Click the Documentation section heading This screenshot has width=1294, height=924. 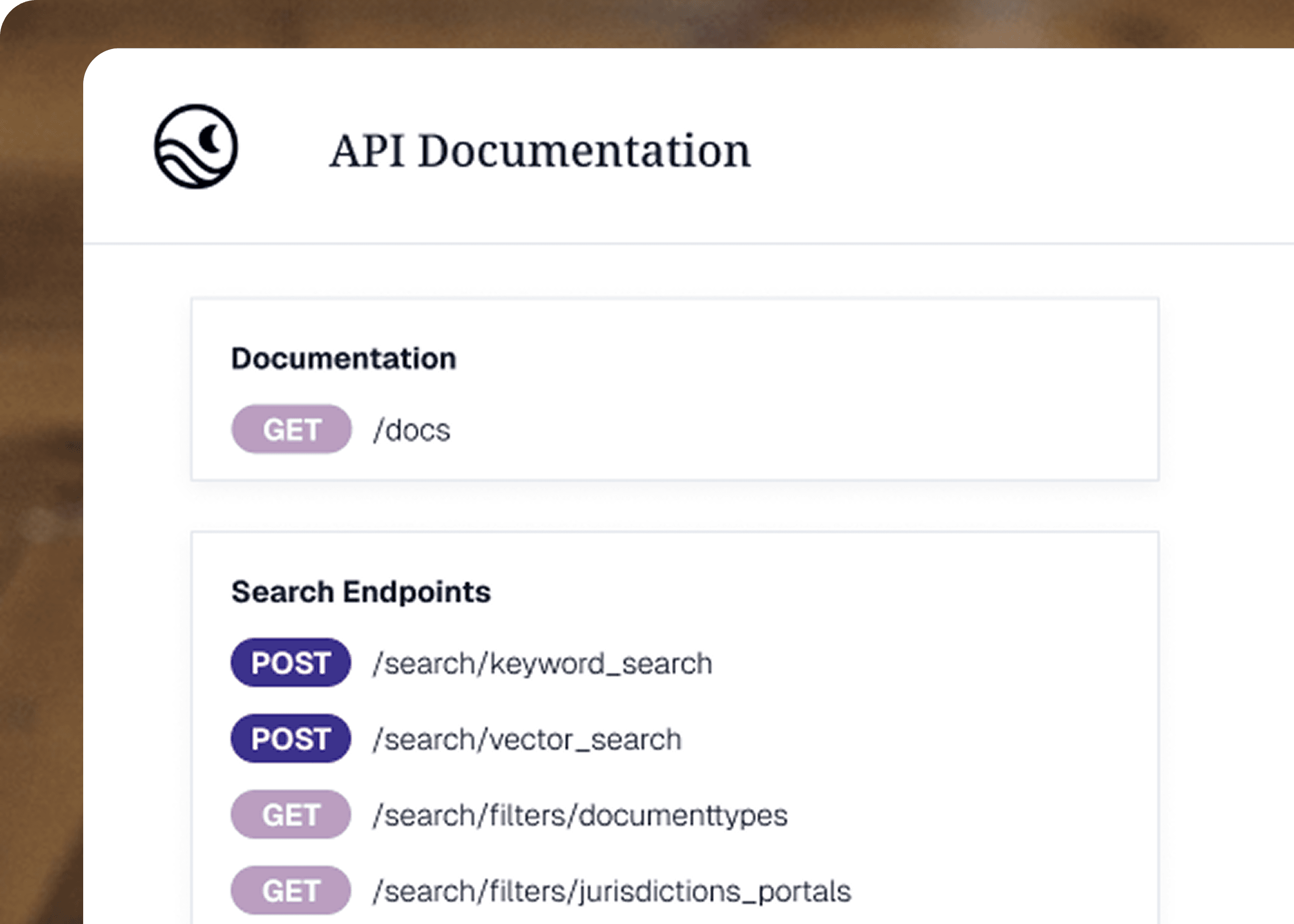point(343,359)
